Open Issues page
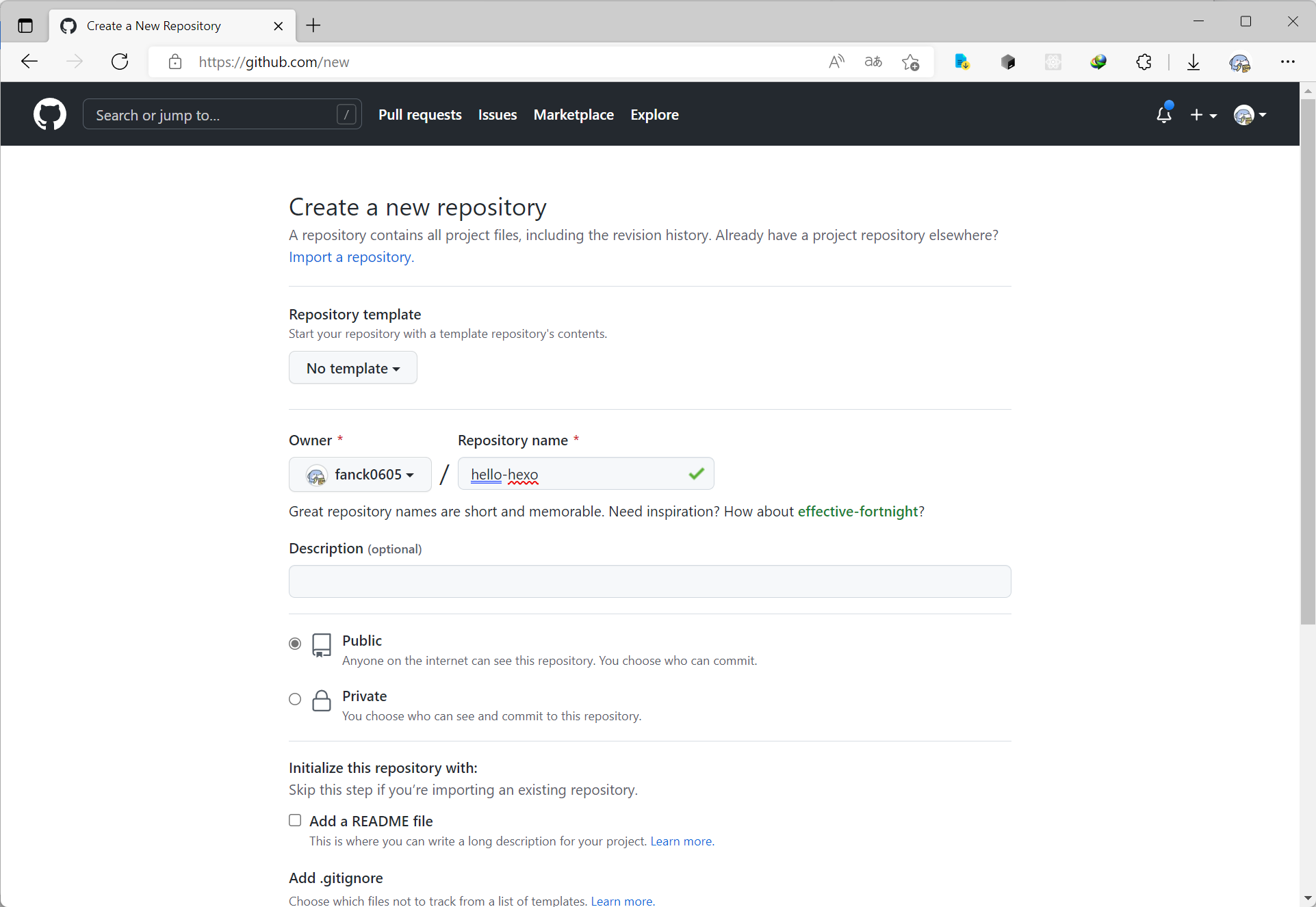The width and height of the screenshot is (1316, 907). (498, 115)
